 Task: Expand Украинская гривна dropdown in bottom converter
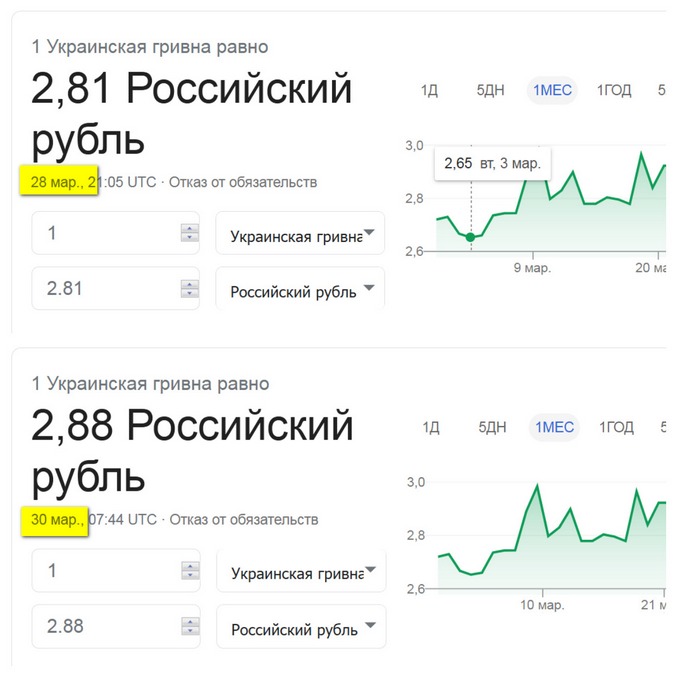click(x=301, y=570)
